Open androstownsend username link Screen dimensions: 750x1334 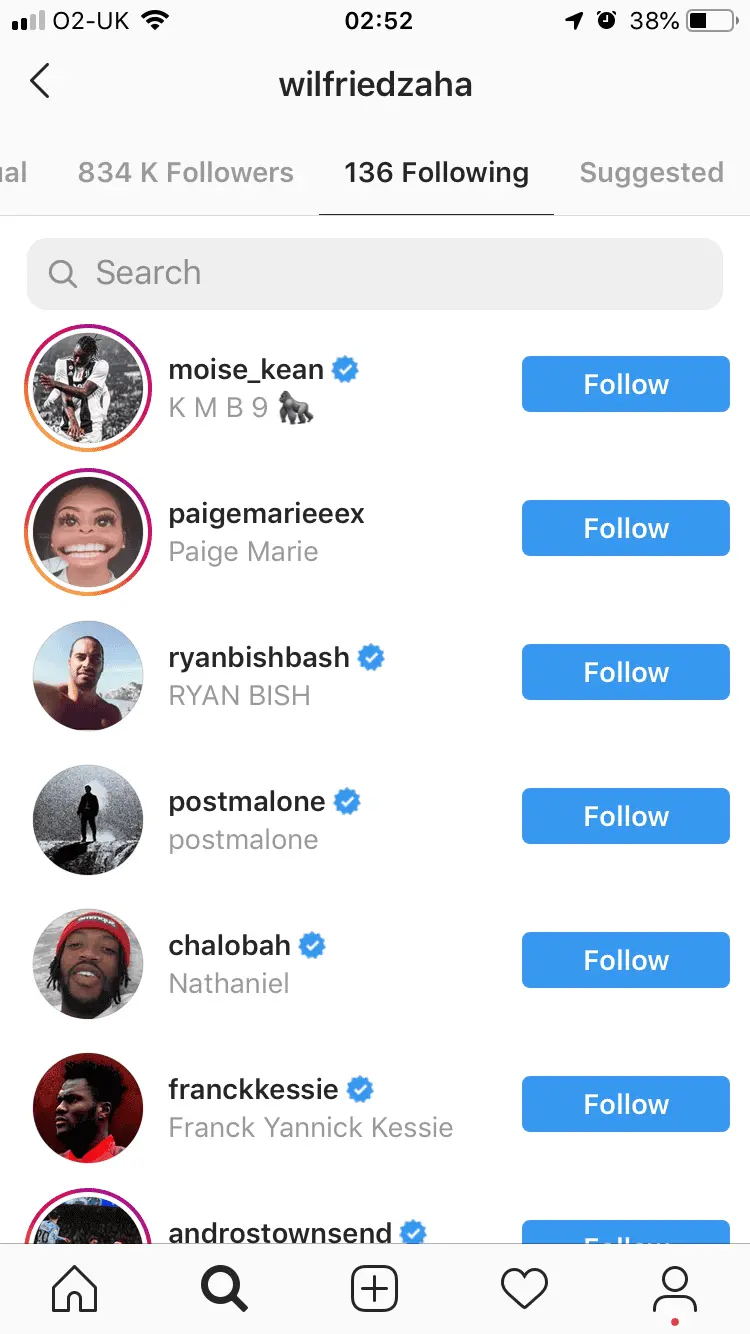280,1233
